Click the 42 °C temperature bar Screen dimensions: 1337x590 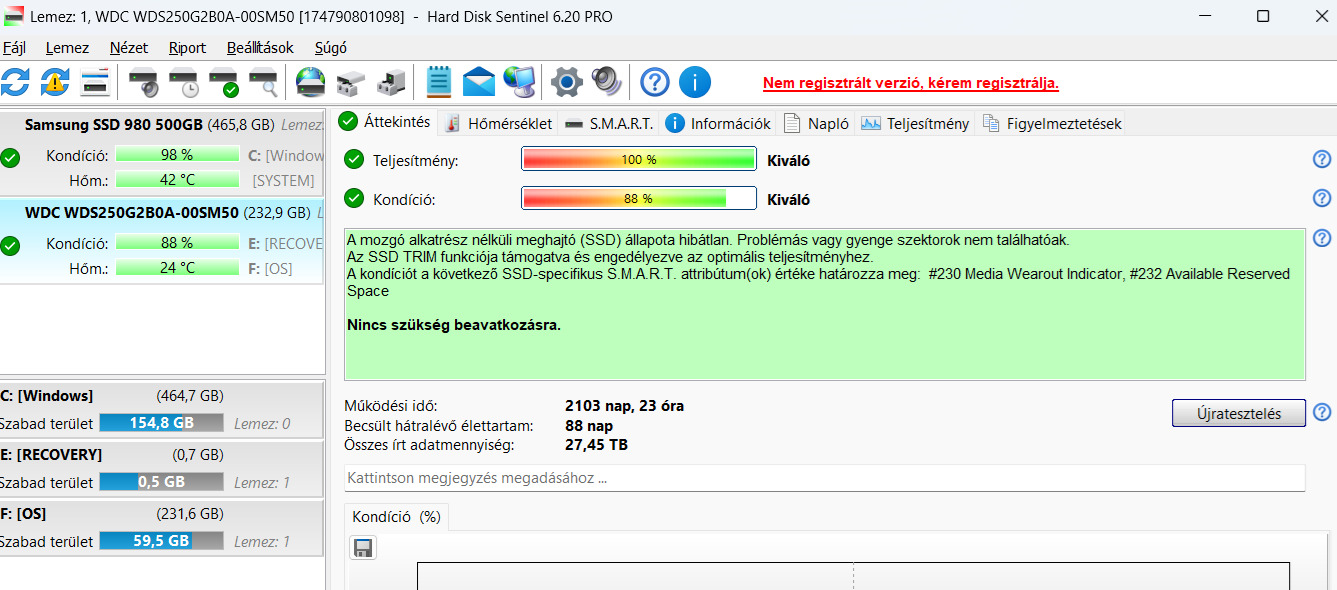click(177, 180)
